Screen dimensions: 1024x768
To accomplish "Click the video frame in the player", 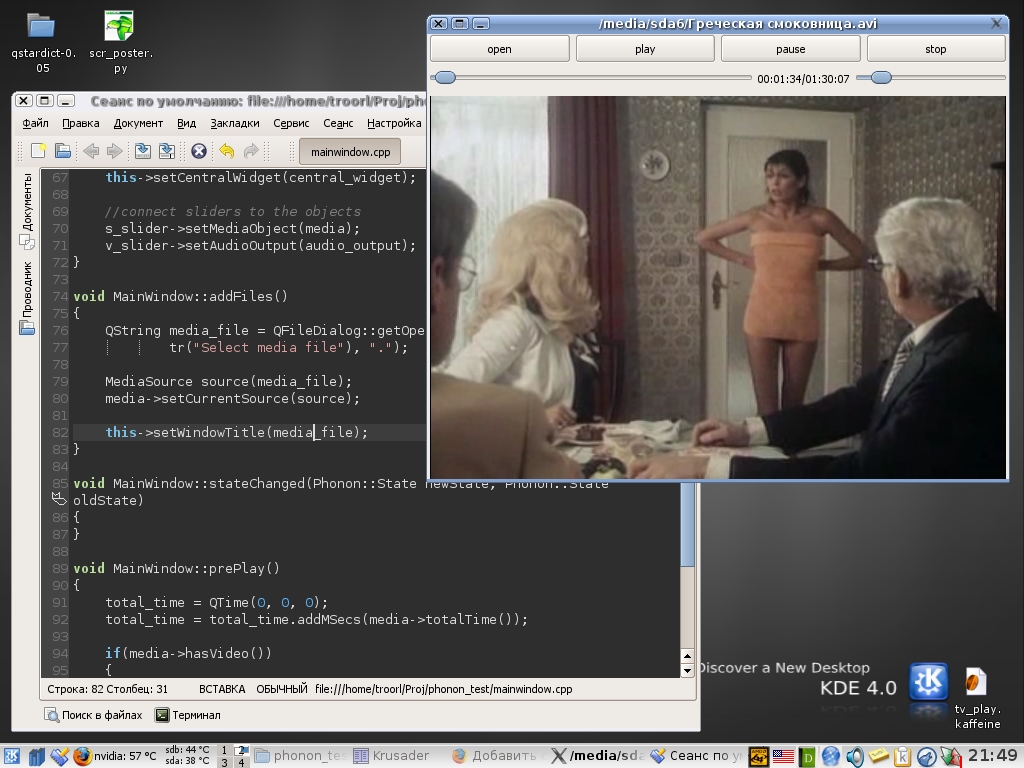I will tap(718, 287).
